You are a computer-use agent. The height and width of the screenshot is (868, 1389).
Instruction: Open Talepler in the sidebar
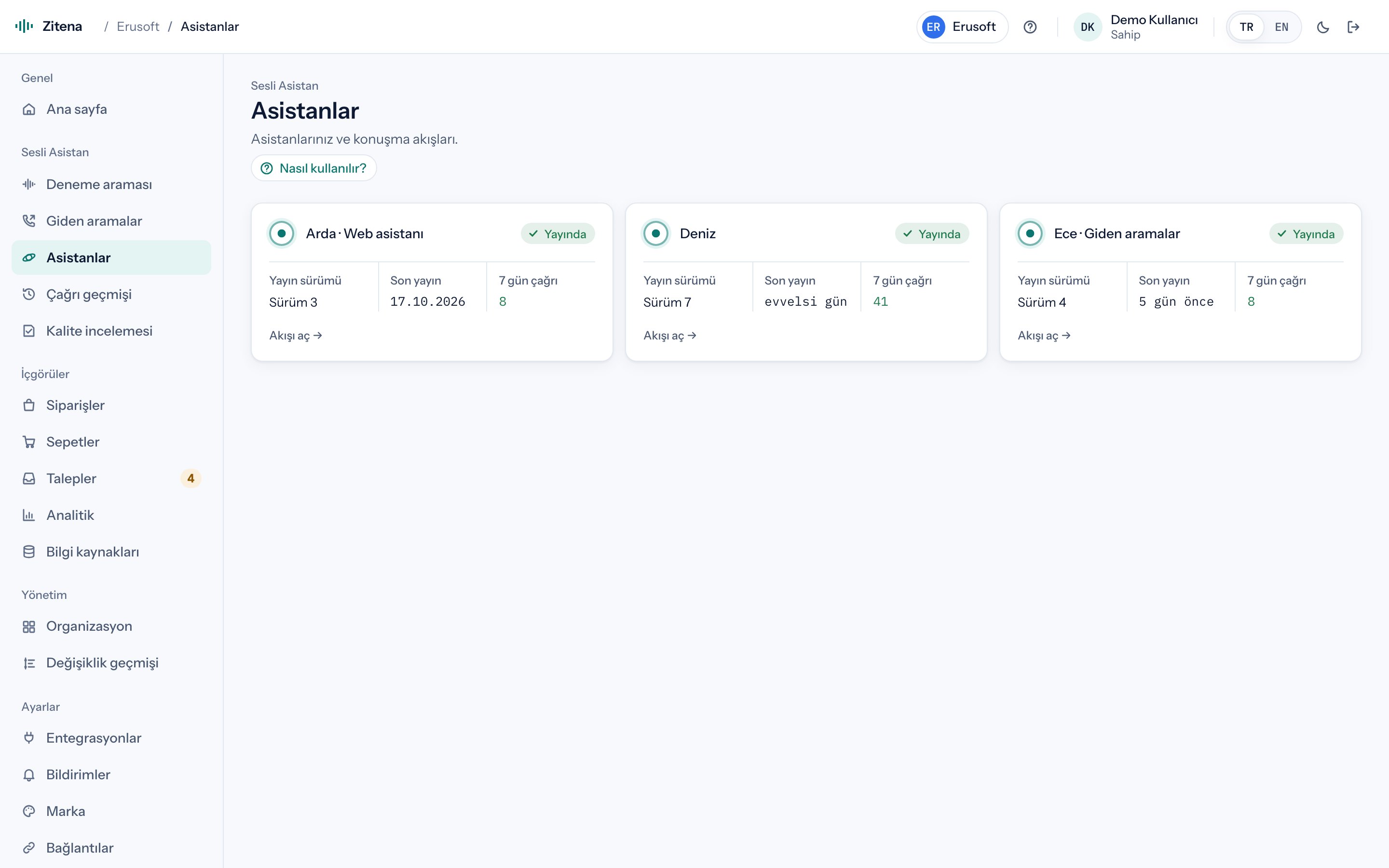111,479
